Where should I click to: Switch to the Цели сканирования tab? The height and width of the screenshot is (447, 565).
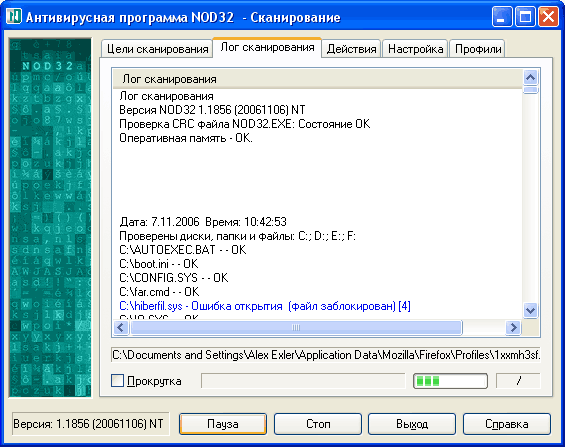point(157,49)
